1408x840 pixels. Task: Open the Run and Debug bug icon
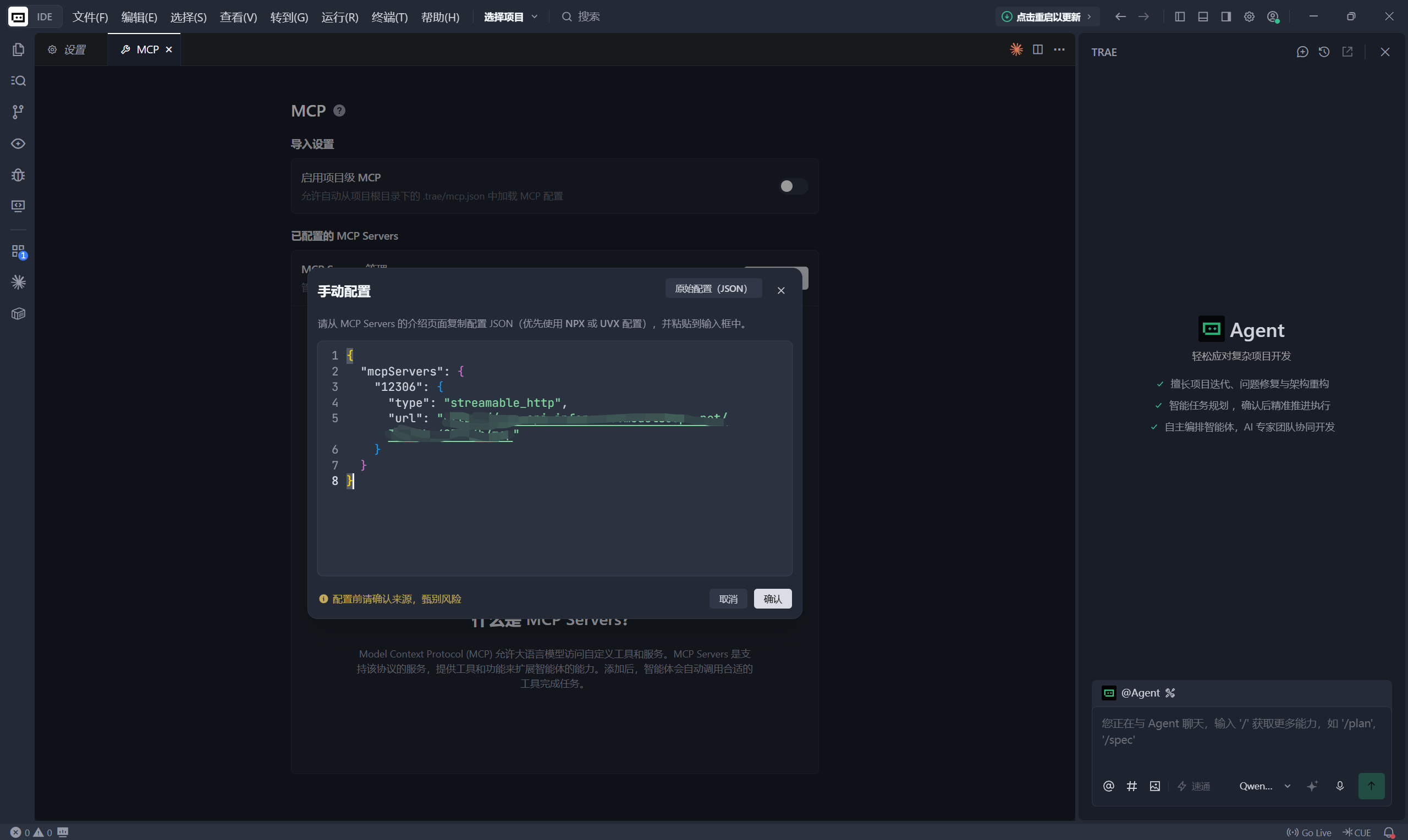pyautogui.click(x=18, y=175)
